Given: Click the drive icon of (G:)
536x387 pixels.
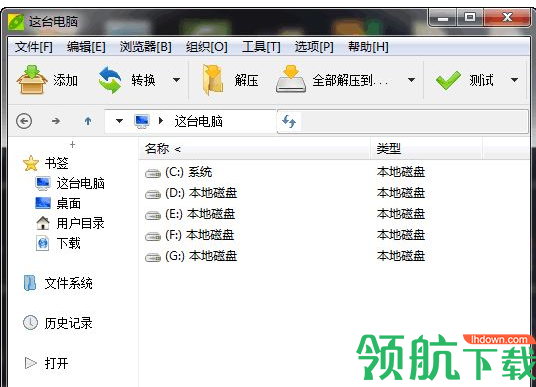Looking at the screenshot, I should coord(152,257).
